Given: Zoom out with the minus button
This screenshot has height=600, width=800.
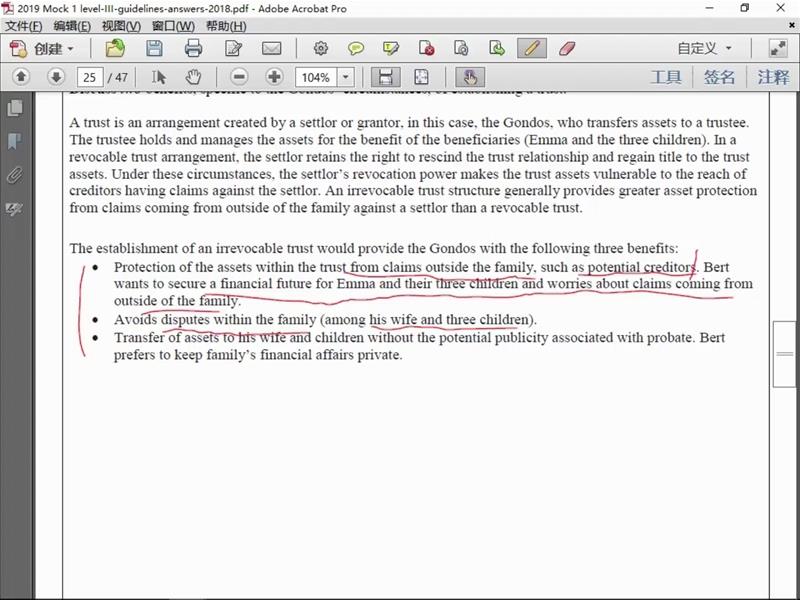Looking at the screenshot, I should (x=238, y=77).
